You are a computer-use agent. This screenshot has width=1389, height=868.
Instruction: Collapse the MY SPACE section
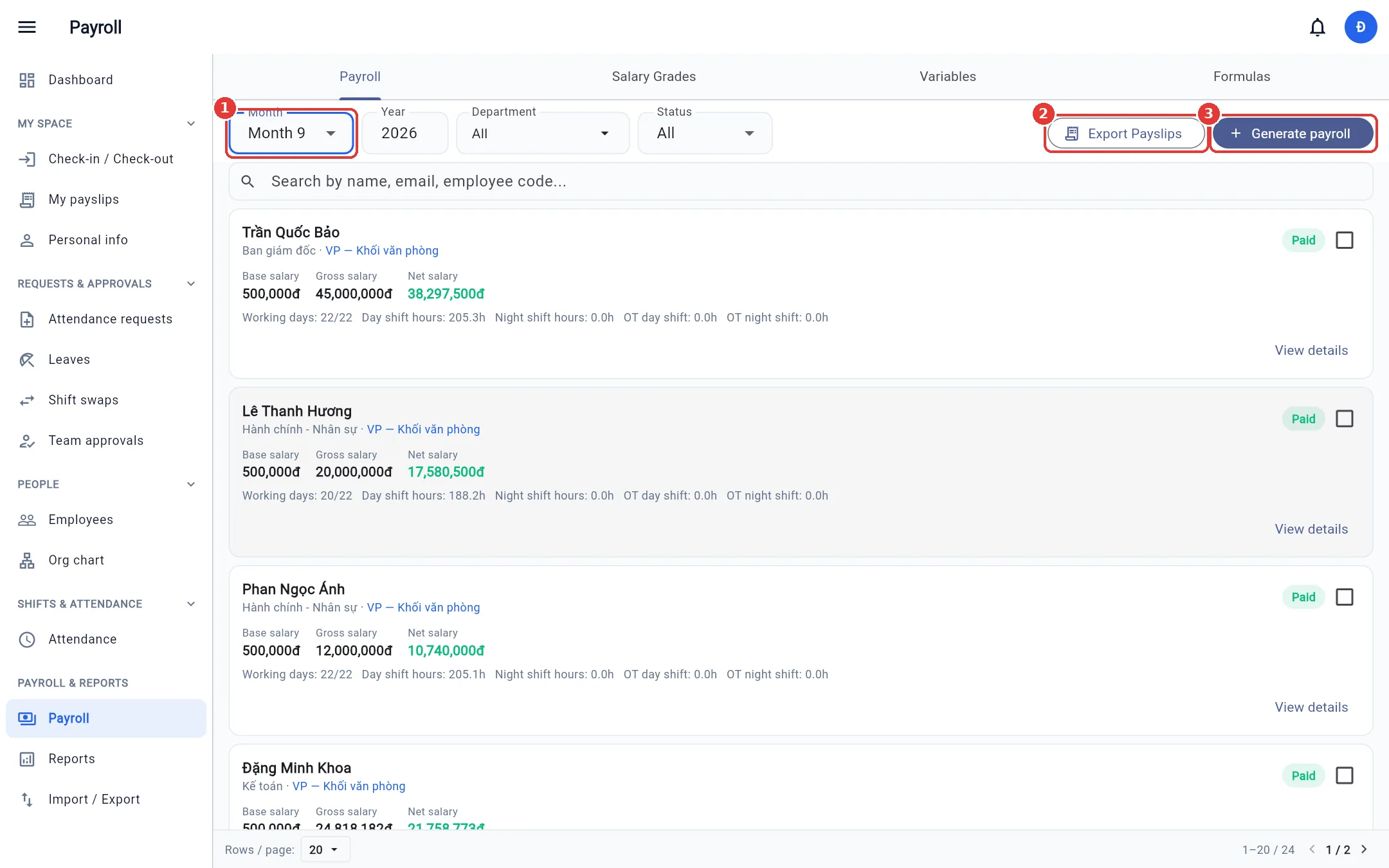coord(191,123)
